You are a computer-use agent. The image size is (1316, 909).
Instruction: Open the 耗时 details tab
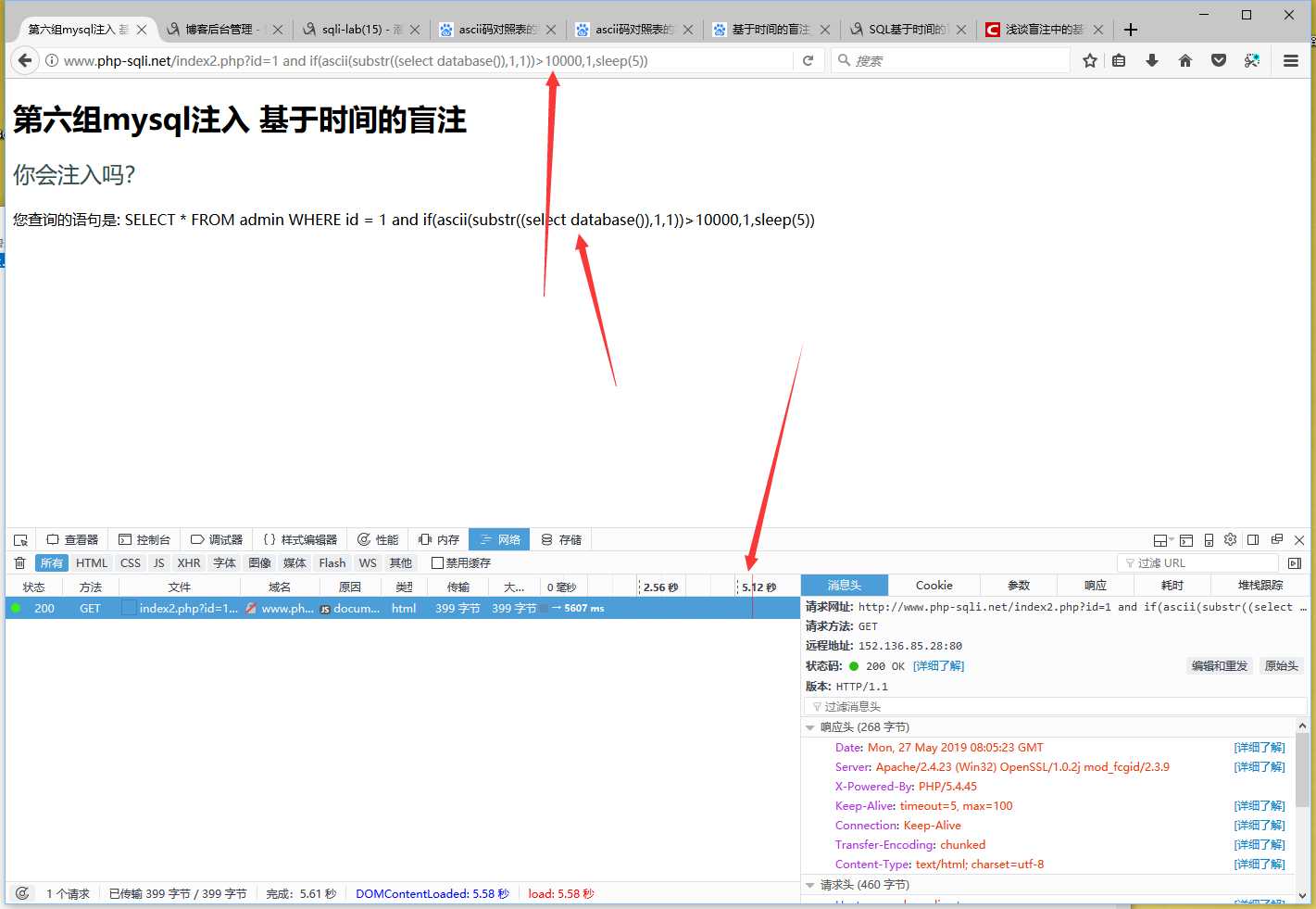point(1172,586)
